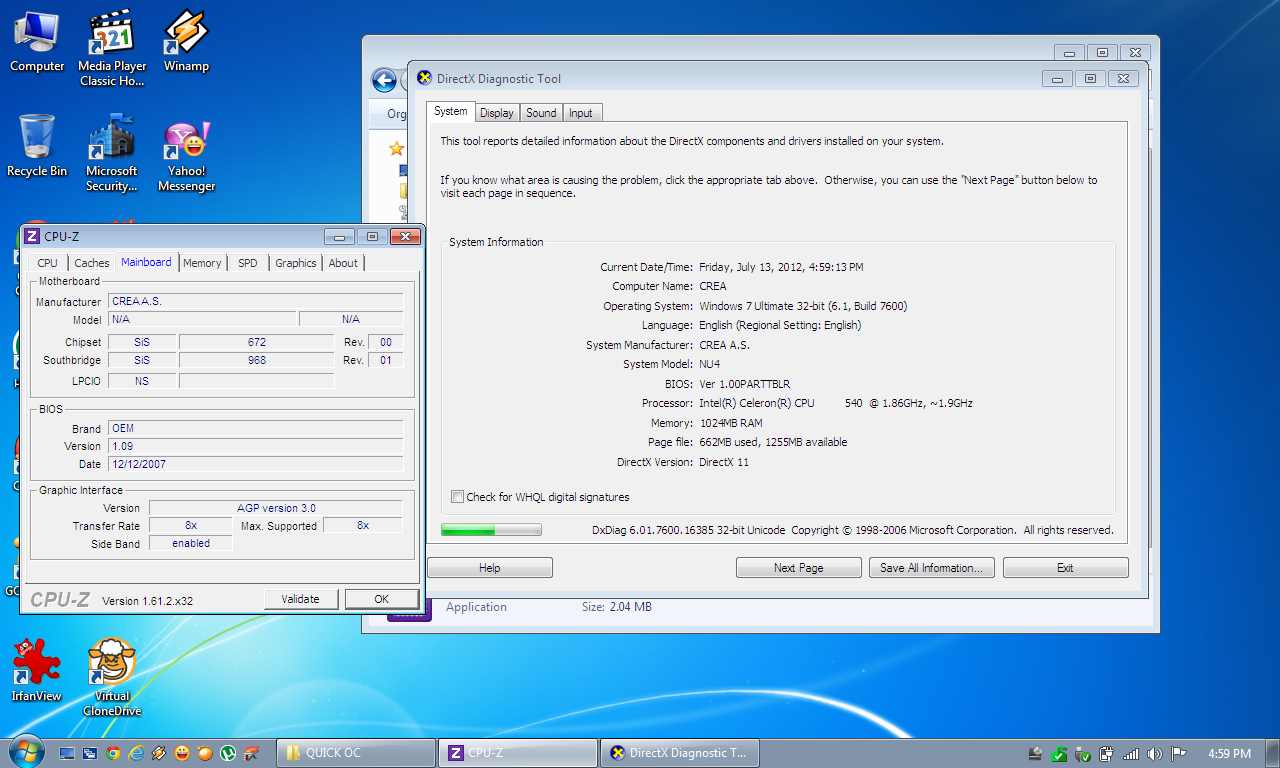Viewport: 1280px width, 768px height.
Task: Activate DirectX Diagnostic Tool taskbar button
Action: [x=679, y=753]
